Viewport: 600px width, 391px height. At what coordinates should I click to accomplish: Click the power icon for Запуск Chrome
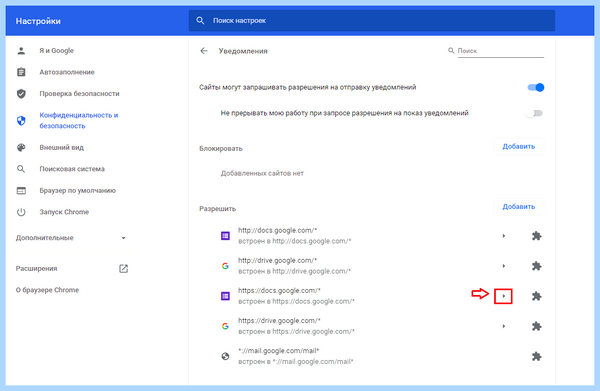coord(21,212)
